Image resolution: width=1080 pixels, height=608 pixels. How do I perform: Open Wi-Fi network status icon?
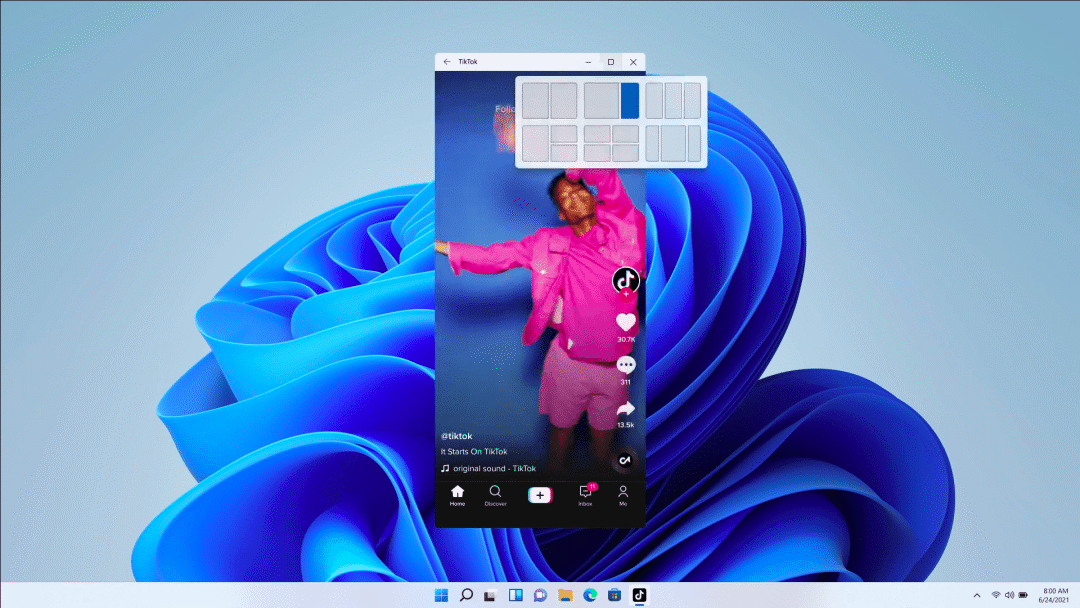tap(996, 596)
